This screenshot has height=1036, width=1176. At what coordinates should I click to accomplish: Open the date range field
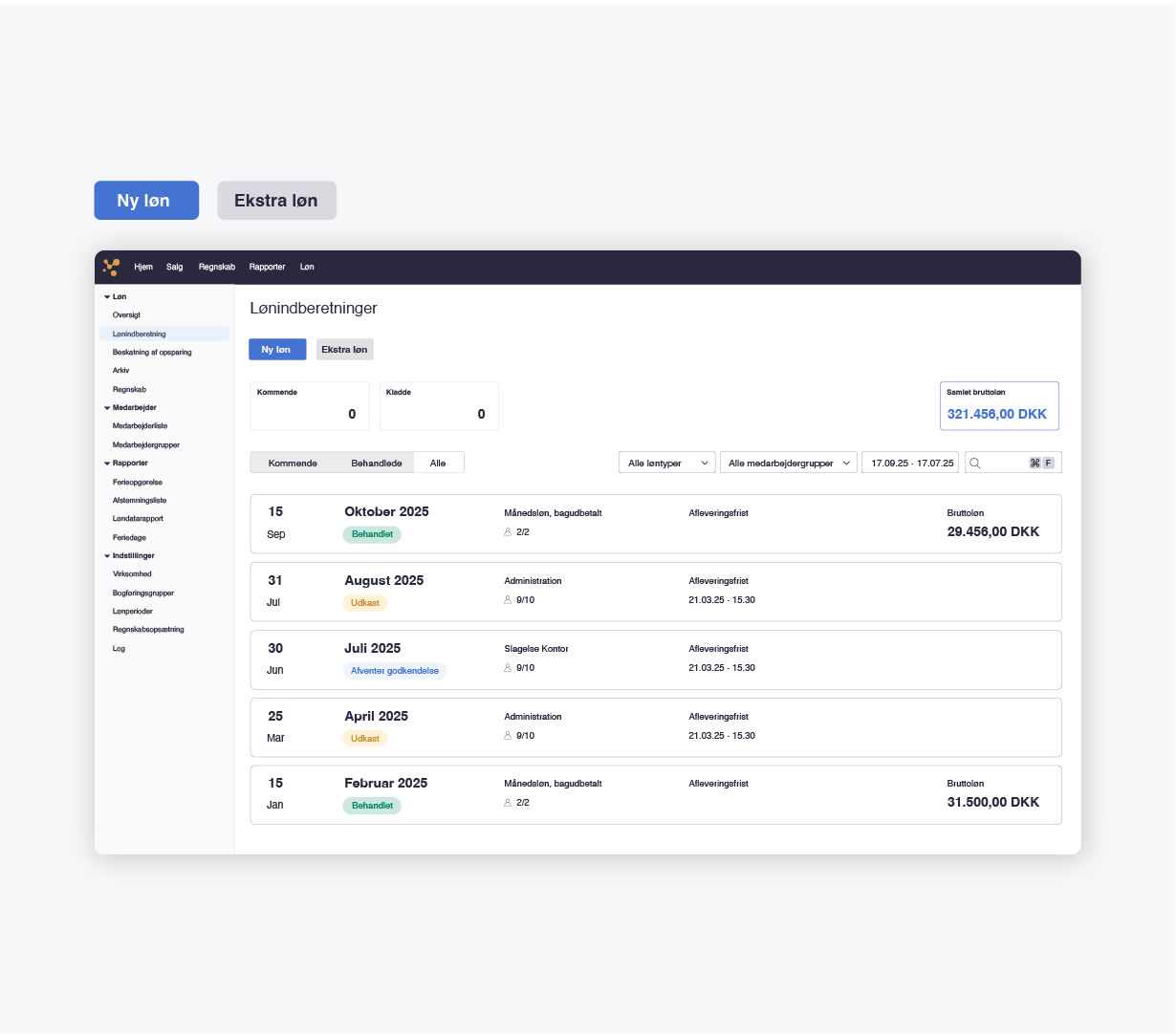coord(911,464)
